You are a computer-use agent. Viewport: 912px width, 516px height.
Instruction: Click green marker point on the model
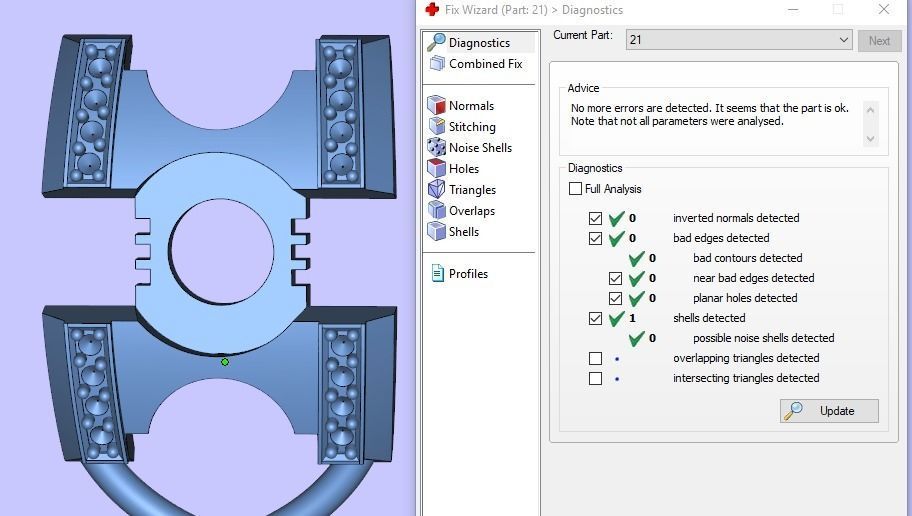[x=225, y=362]
